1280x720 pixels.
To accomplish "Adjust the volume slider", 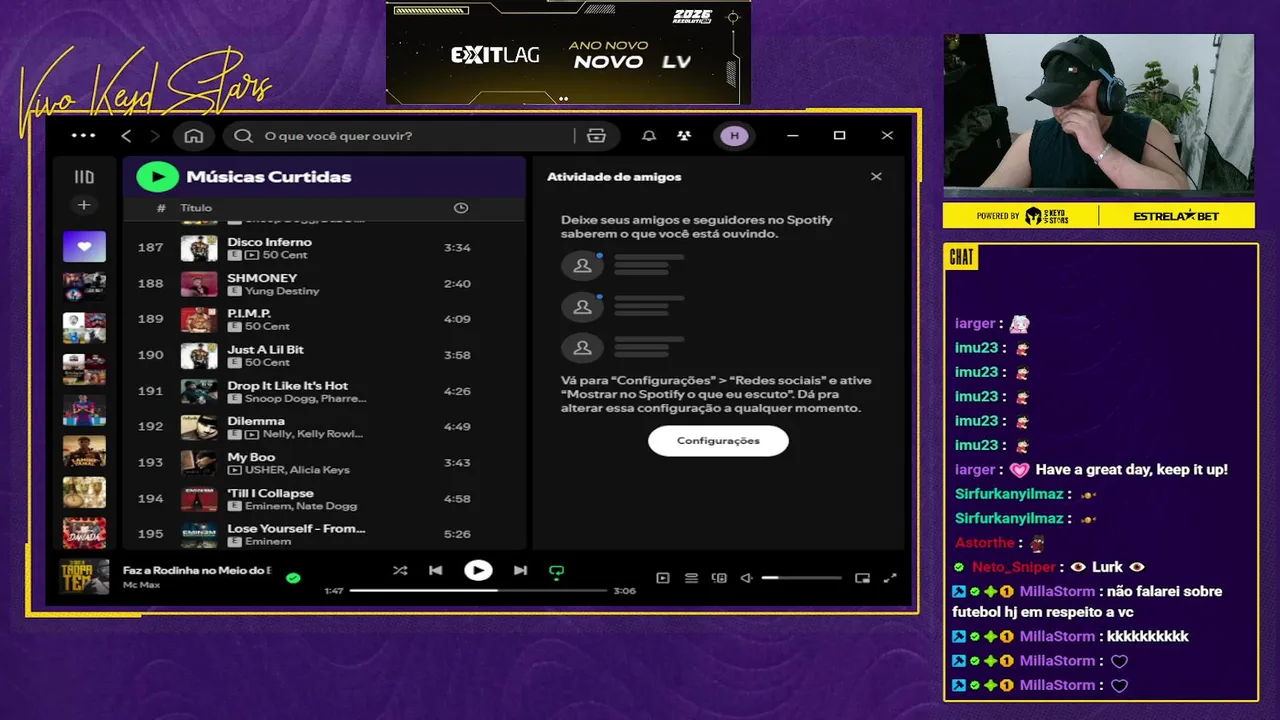I will [x=801, y=578].
